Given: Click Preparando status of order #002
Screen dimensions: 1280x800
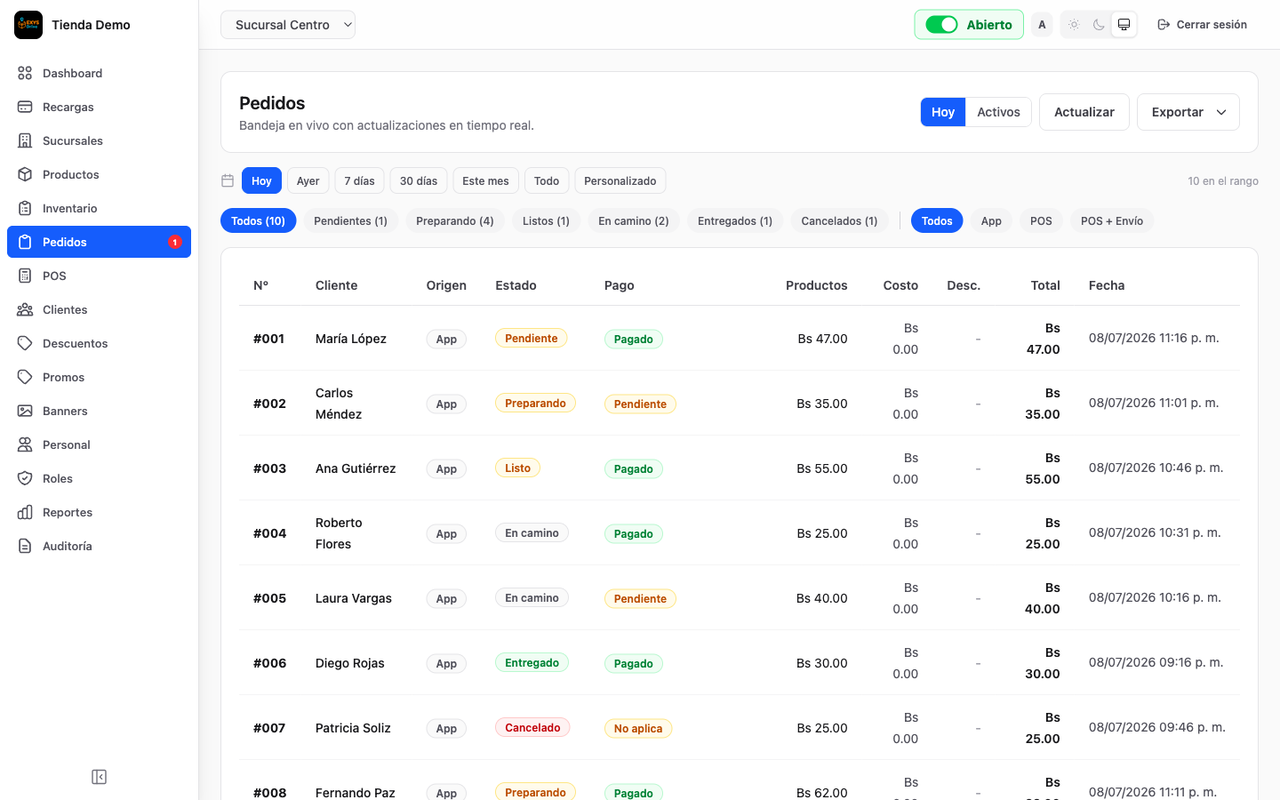Looking at the screenshot, I should (535, 403).
